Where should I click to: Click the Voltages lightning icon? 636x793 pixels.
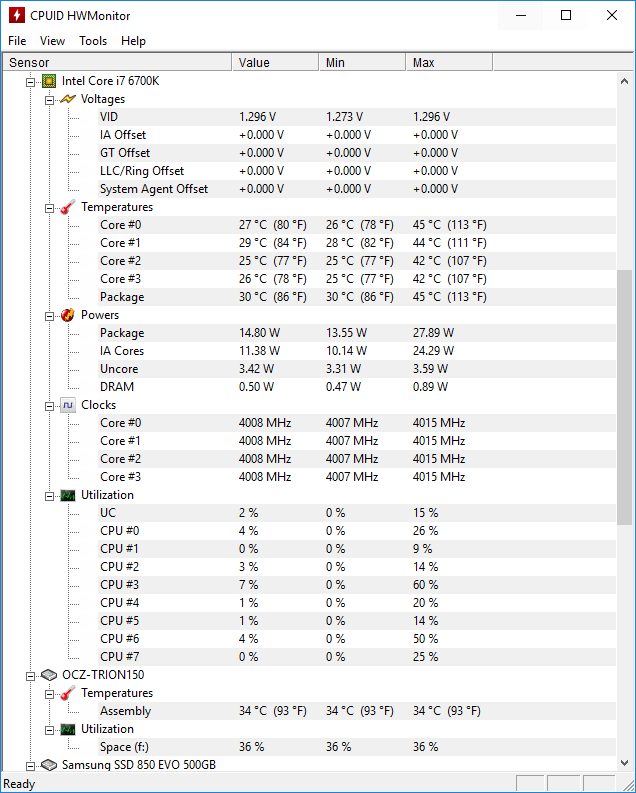point(68,99)
